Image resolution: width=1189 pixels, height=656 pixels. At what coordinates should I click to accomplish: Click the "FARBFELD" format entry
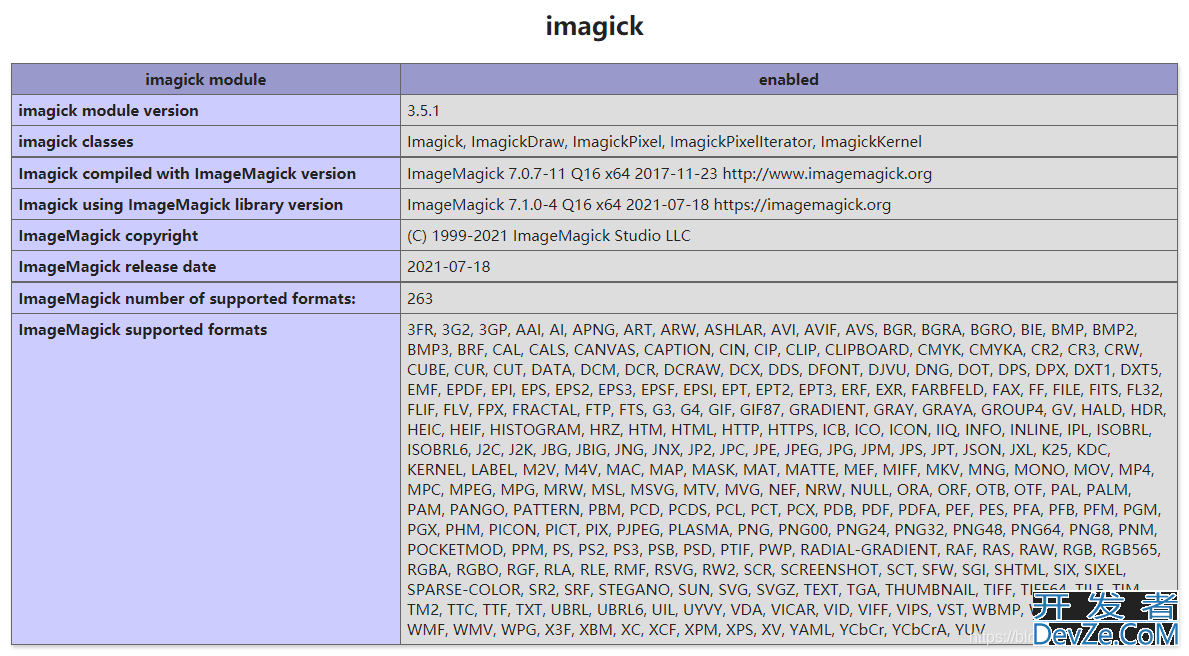(x=948, y=390)
